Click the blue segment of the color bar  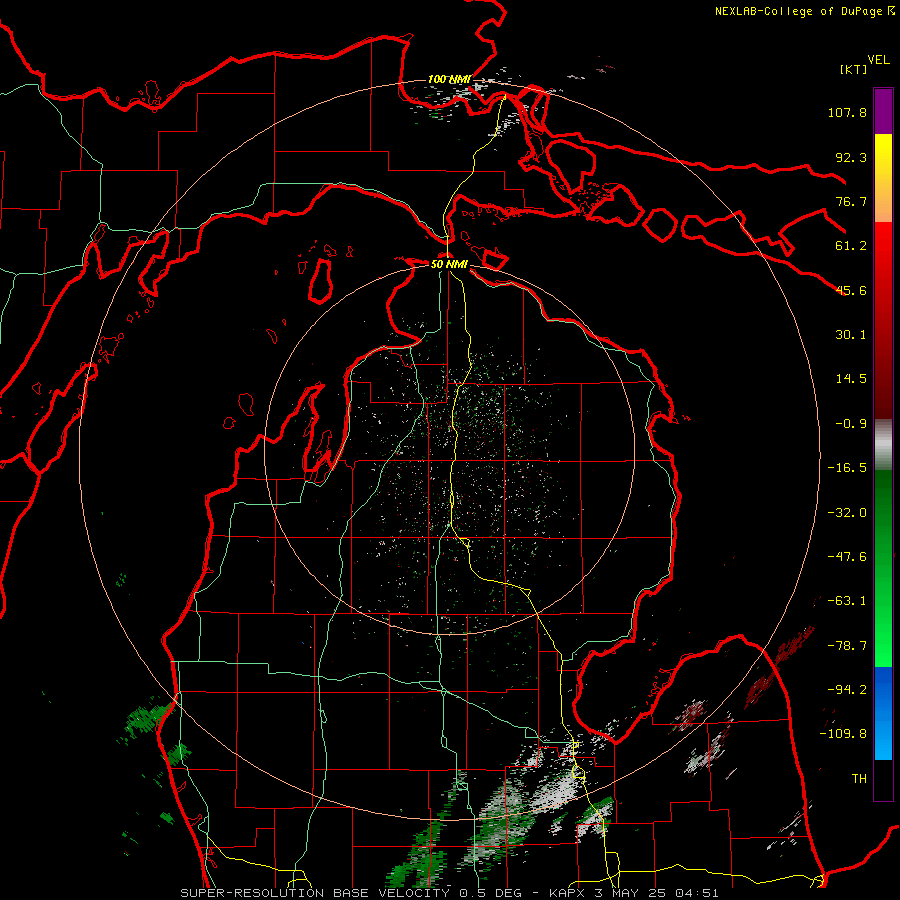(883, 713)
